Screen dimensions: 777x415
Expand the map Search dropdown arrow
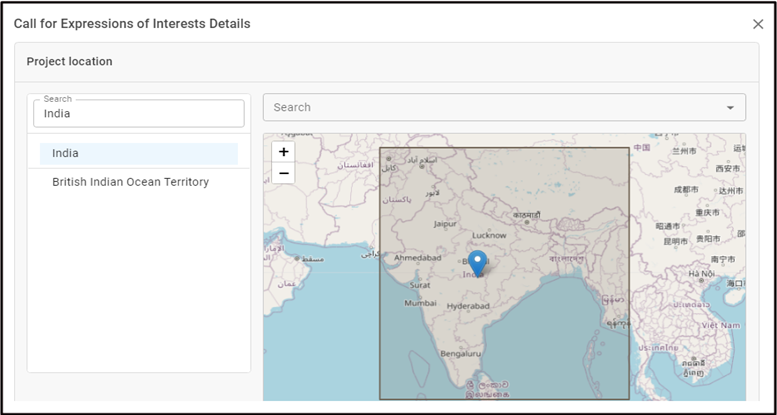tap(729, 108)
